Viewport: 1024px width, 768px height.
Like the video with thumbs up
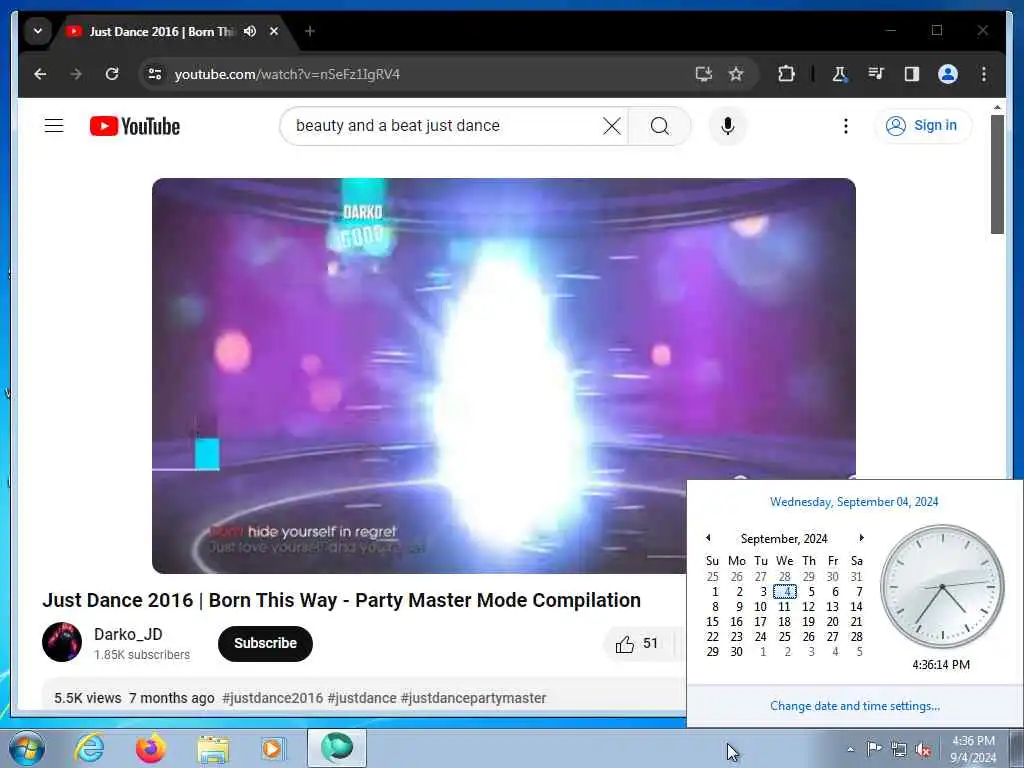(x=637, y=644)
